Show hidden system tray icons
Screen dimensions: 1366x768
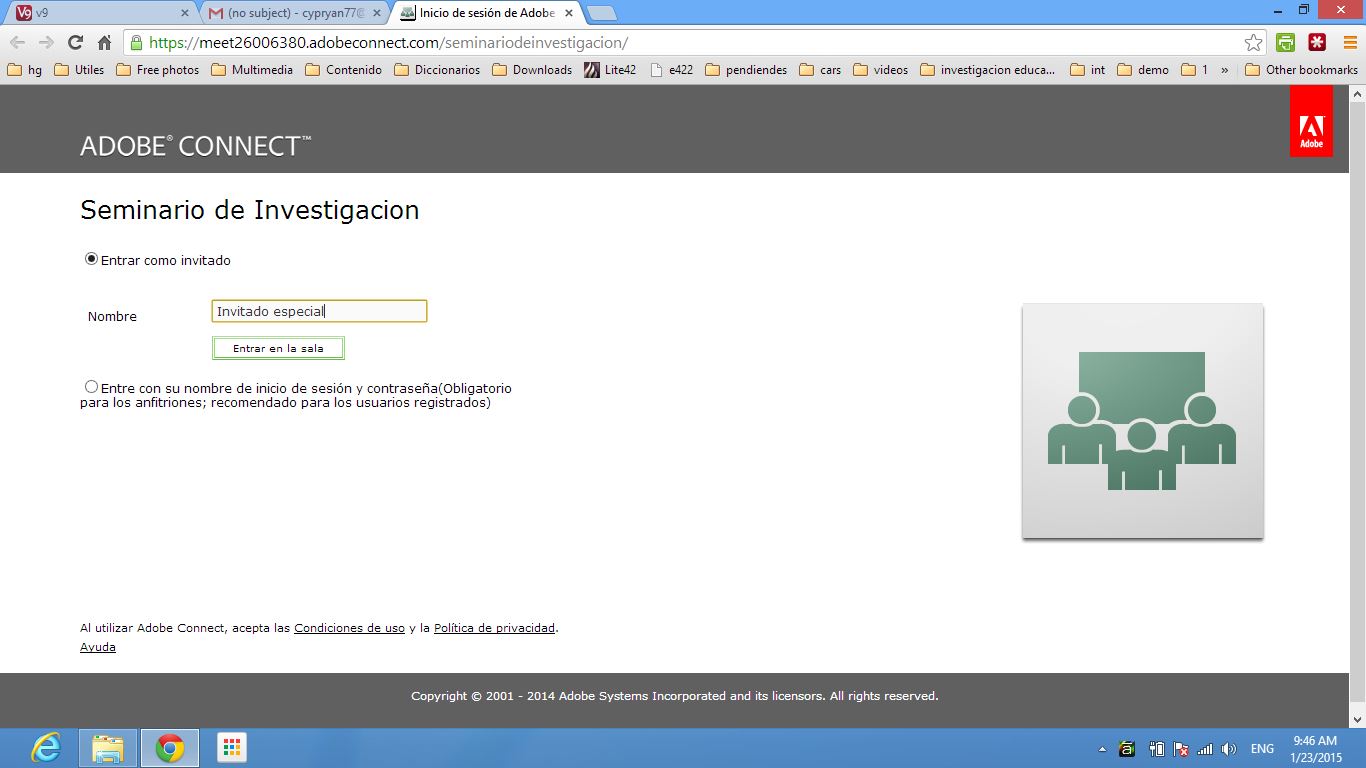1103,748
